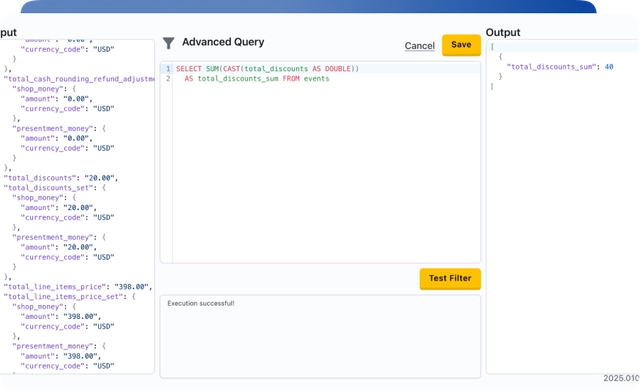Click the 'Advanced Query' heading
The width and height of the screenshot is (640, 390).
pos(223,42)
